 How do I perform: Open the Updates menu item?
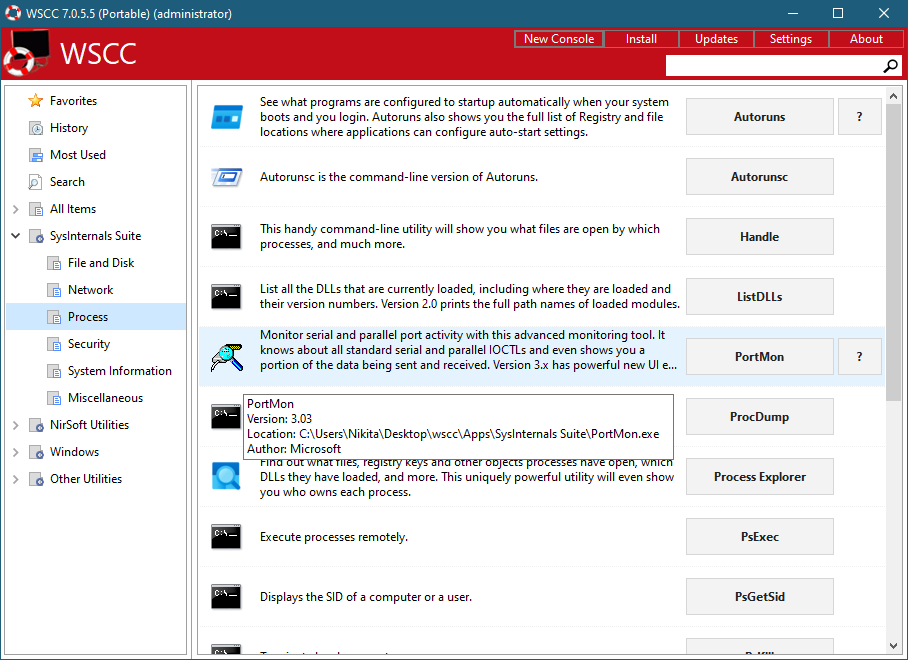[x=716, y=39]
